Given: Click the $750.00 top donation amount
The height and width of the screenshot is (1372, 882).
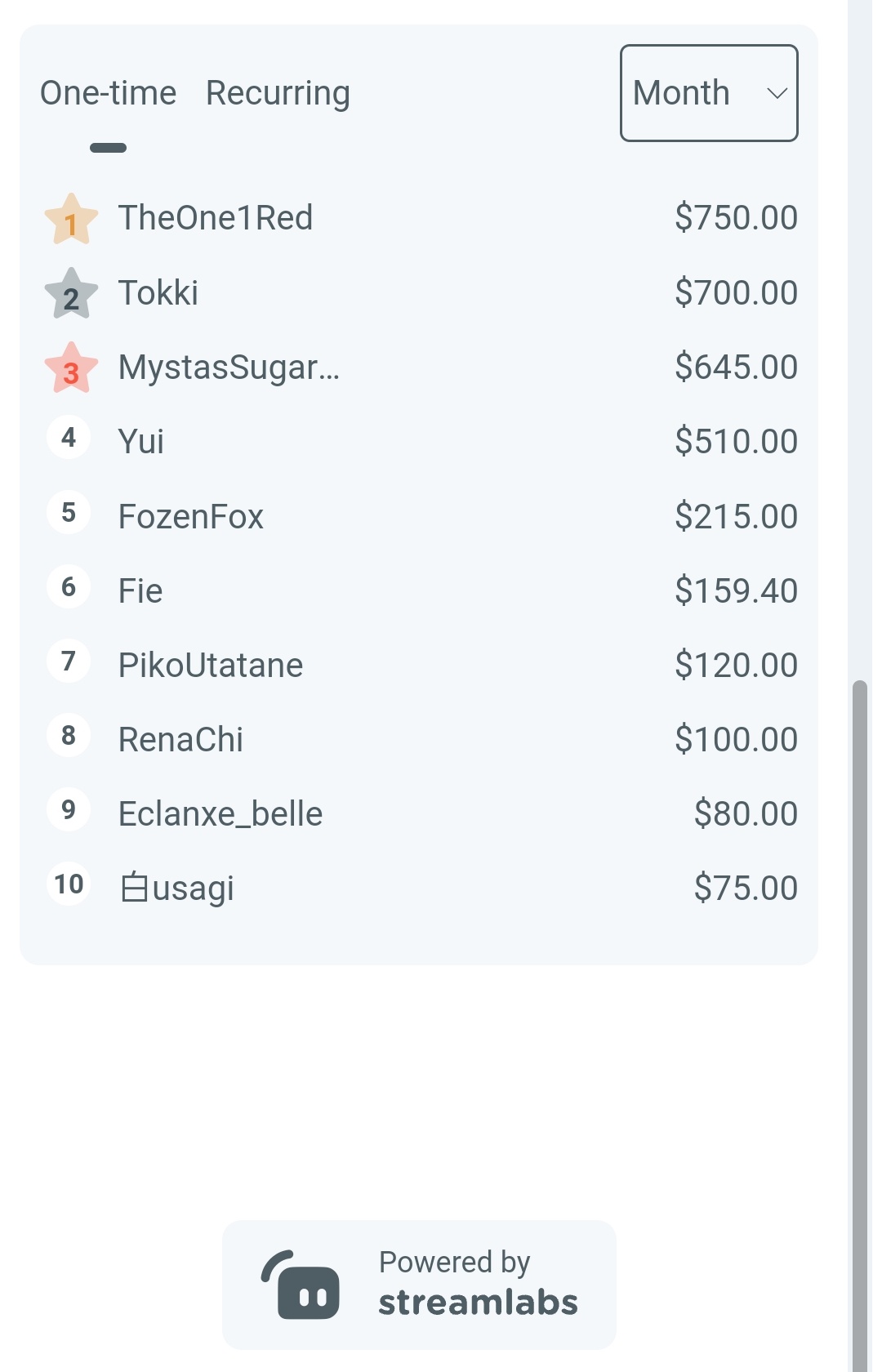Looking at the screenshot, I should (736, 218).
